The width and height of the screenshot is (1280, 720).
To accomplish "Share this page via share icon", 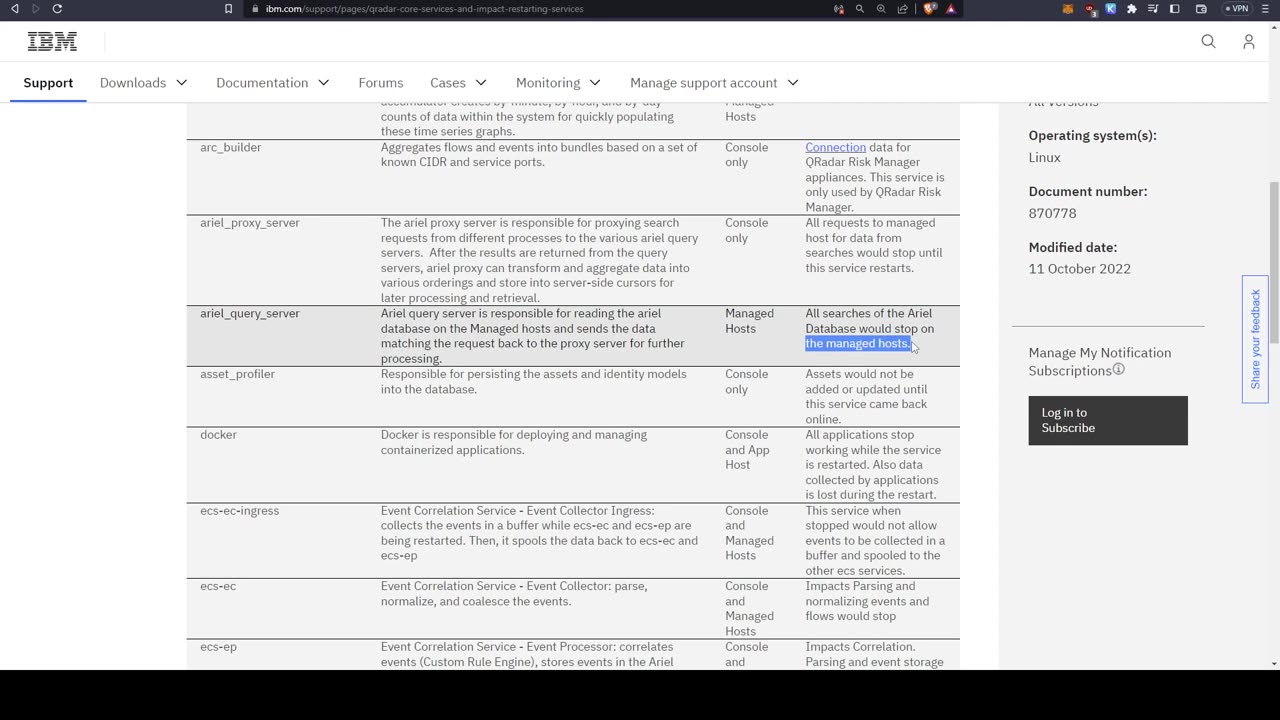I will click(x=903, y=9).
